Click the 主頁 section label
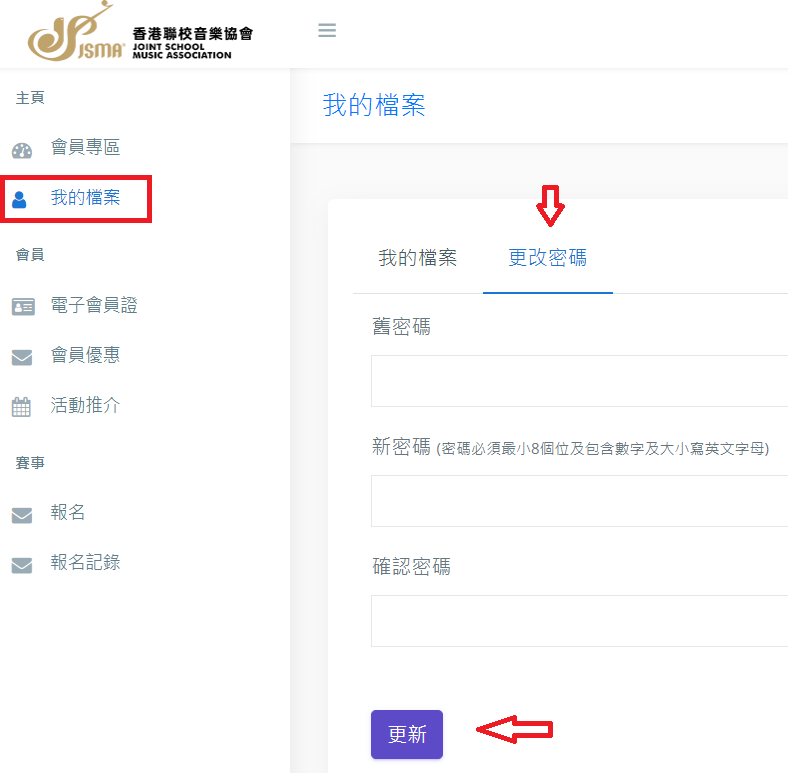The image size is (788, 773). 30,98
